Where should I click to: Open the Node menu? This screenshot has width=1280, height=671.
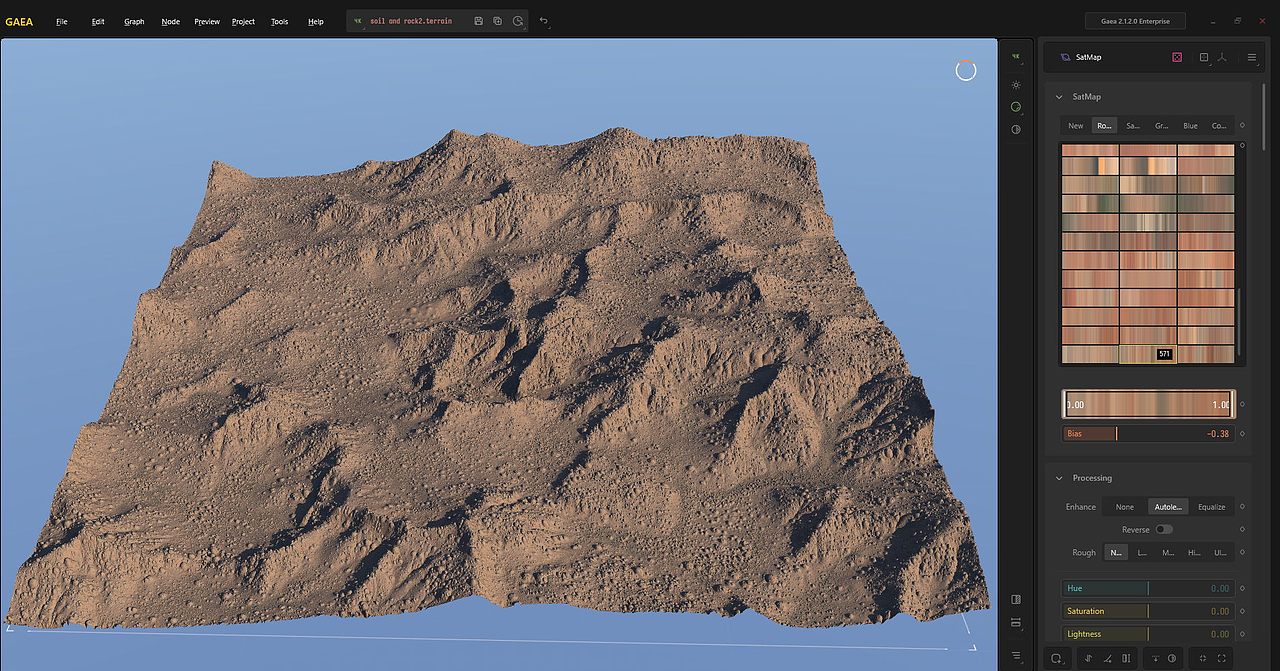click(x=171, y=21)
